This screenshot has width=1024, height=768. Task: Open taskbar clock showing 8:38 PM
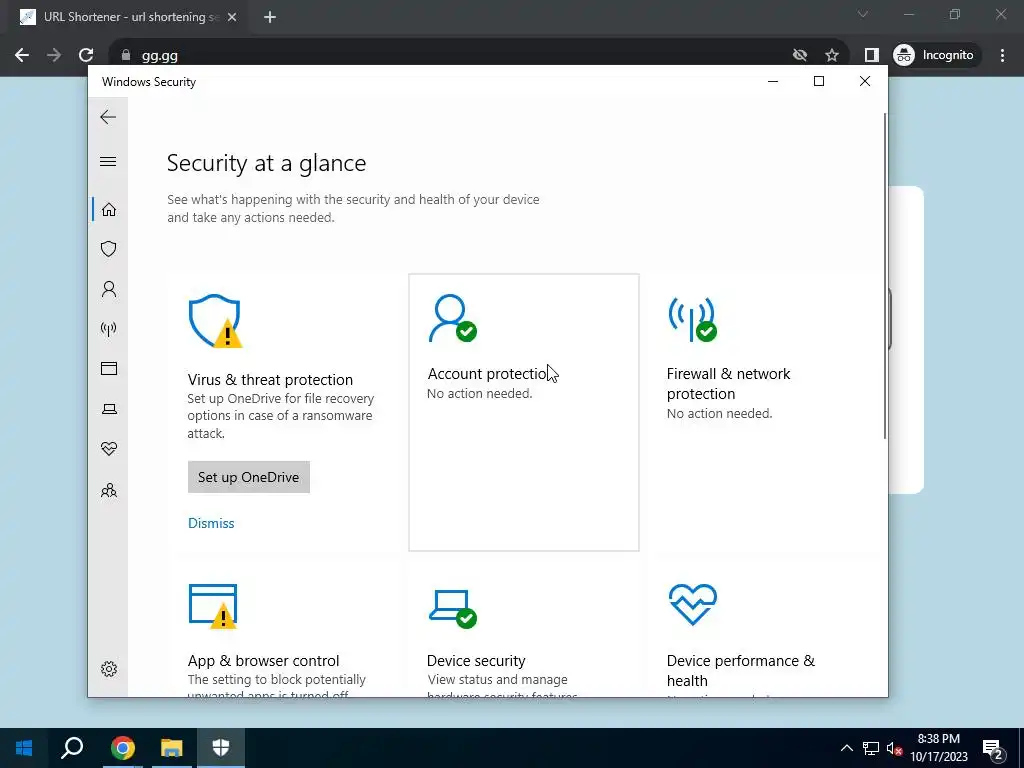[938, 748]
